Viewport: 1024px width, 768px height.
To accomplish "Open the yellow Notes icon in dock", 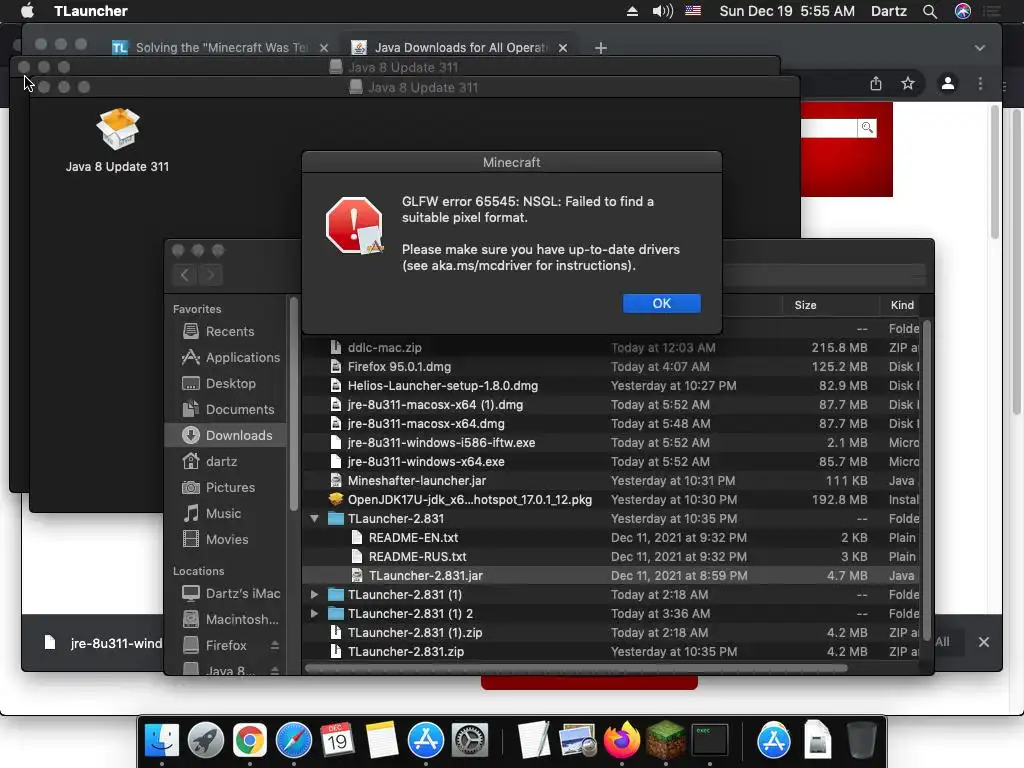I will 381,741.
